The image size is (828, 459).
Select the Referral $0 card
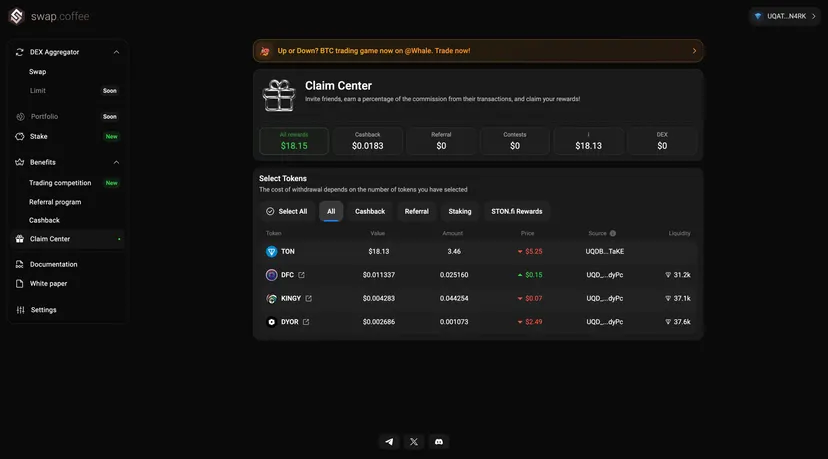pos(441,141)
